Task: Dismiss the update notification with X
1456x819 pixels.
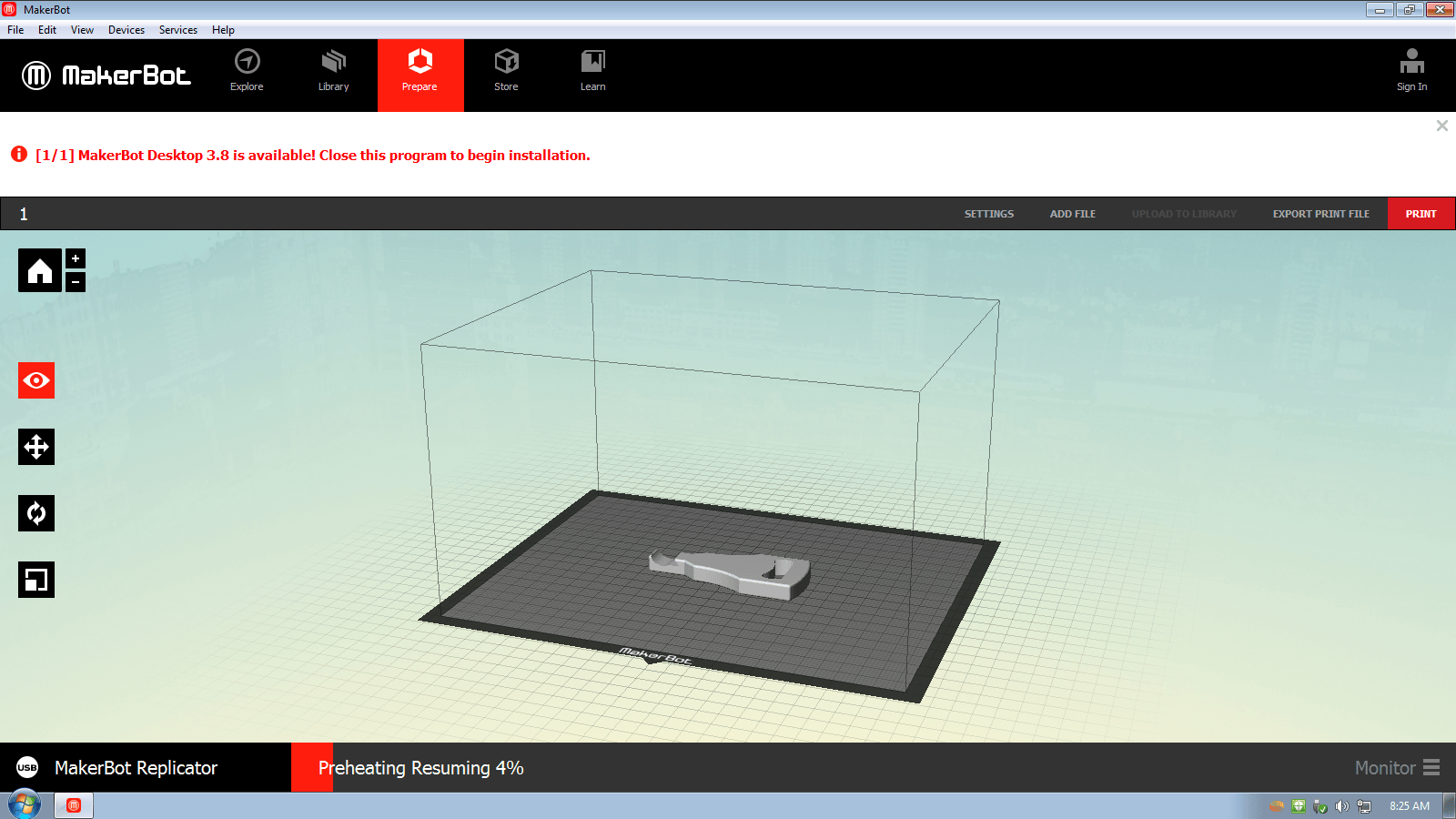Action: point(1442,126)
